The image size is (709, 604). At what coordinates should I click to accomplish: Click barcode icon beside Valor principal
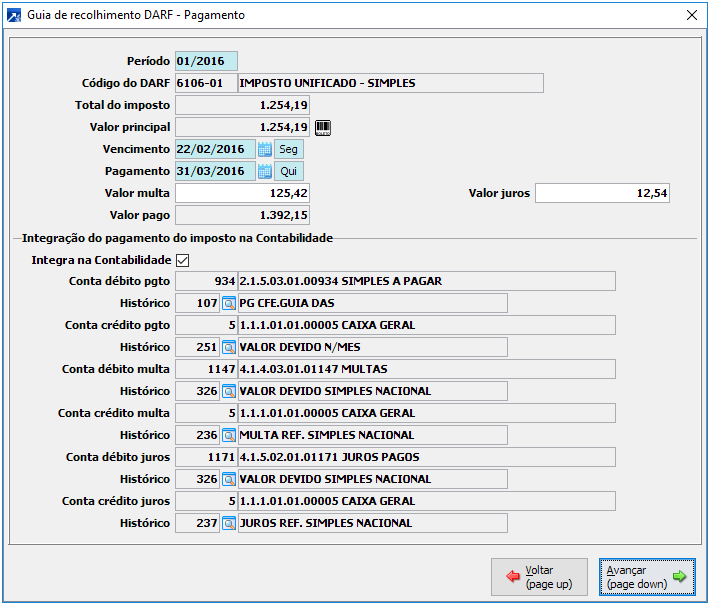coord(323,127)
